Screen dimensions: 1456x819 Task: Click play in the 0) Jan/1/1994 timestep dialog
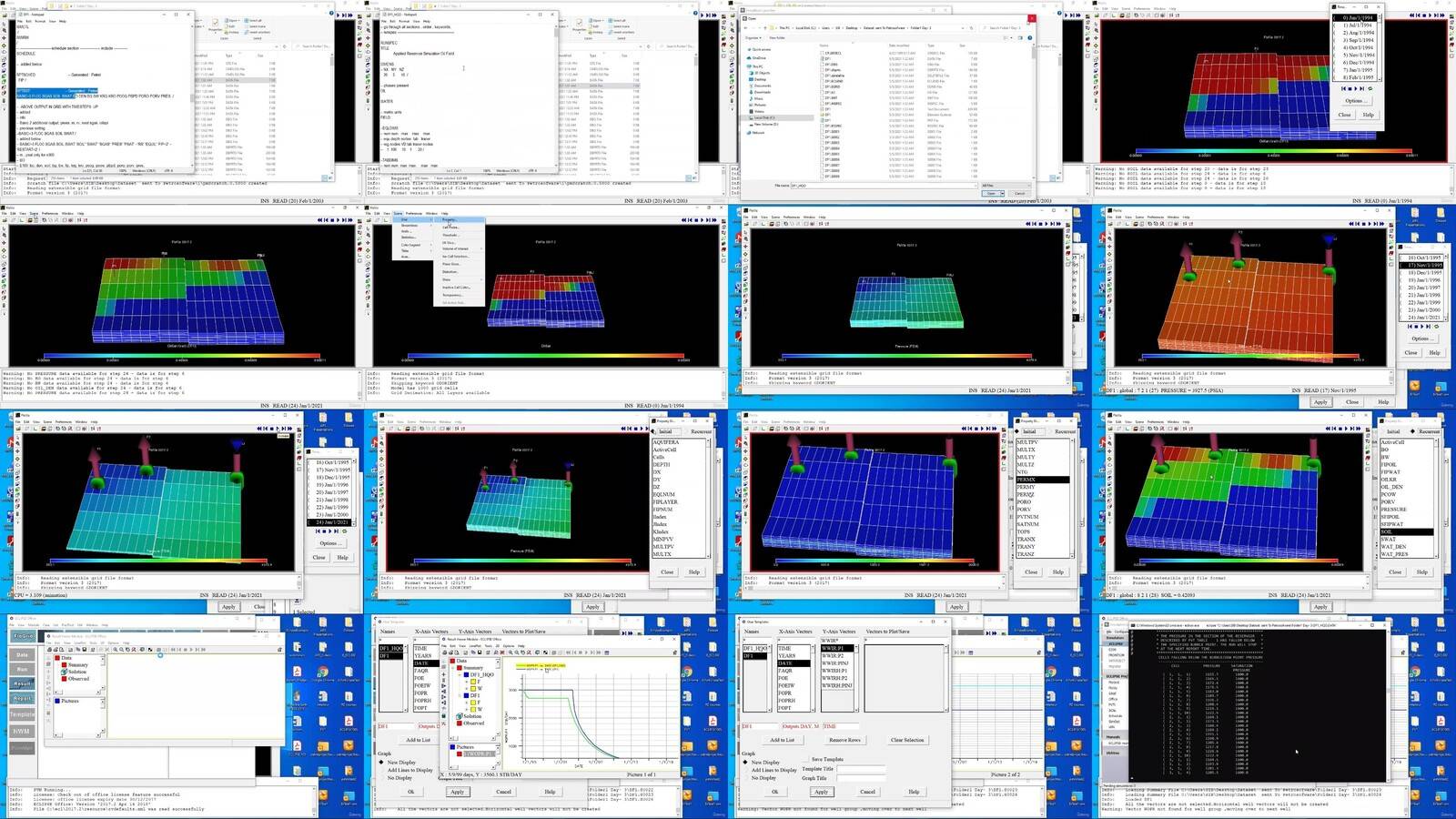[1356, 88]
